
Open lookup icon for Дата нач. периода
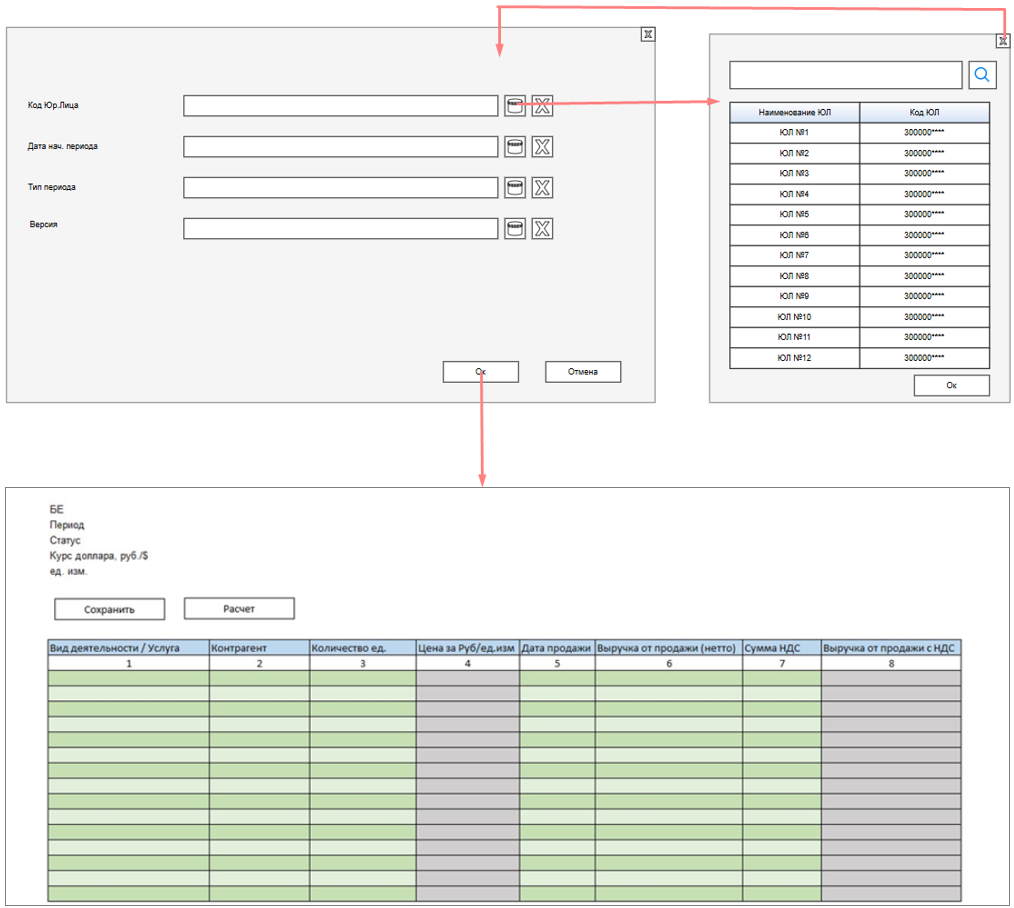(x=514, y=147)
